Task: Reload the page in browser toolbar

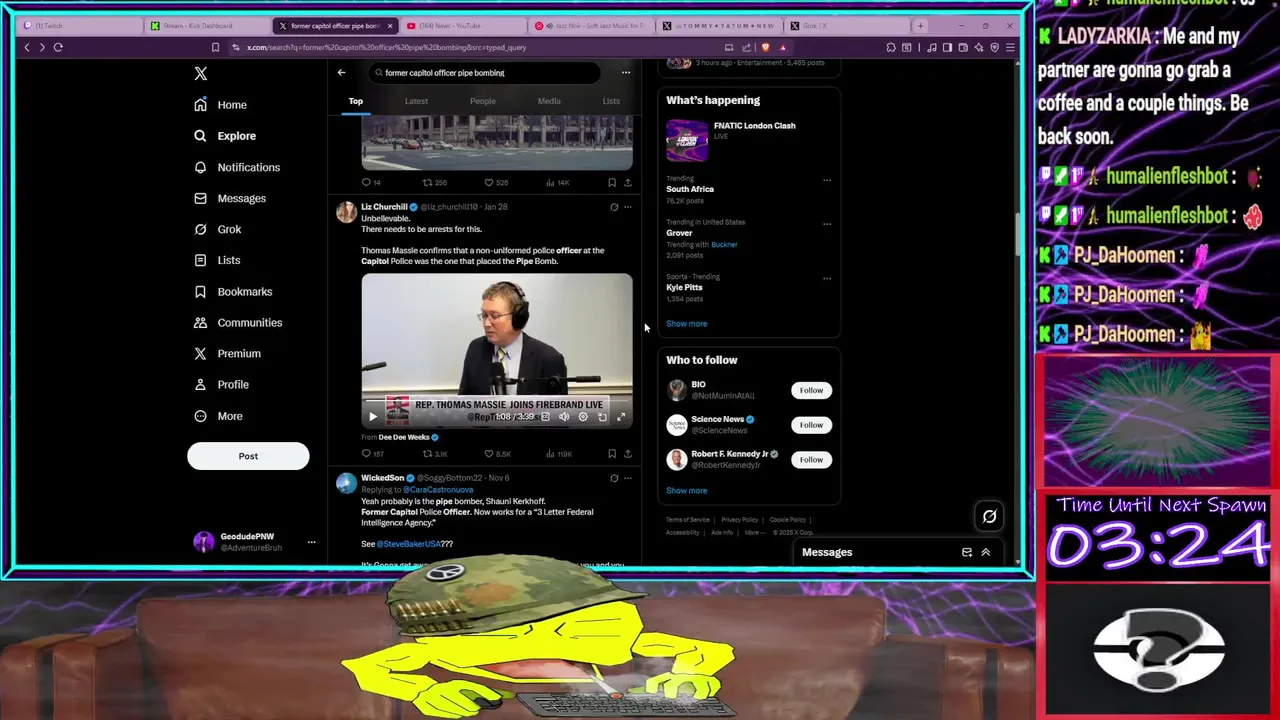Action: point(58,47)
